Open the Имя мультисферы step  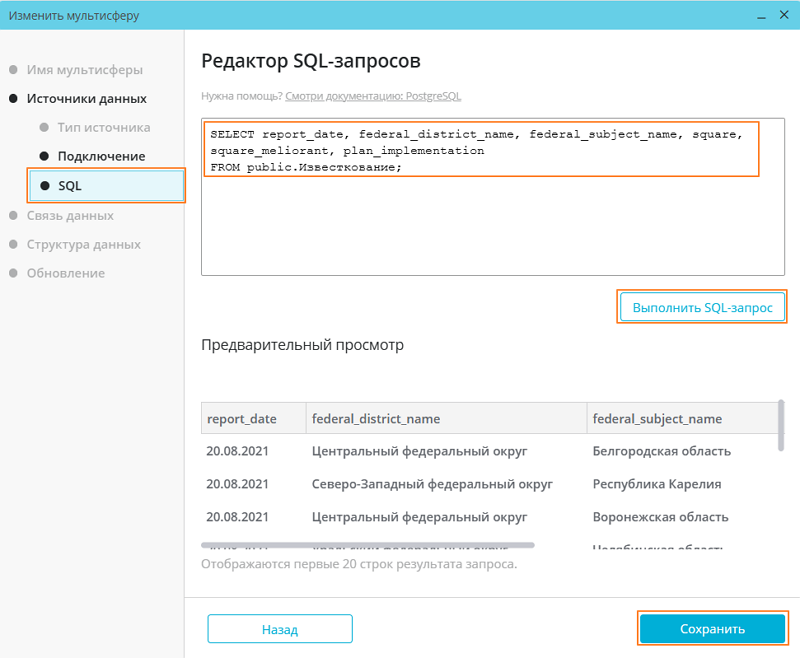point(85,70)
